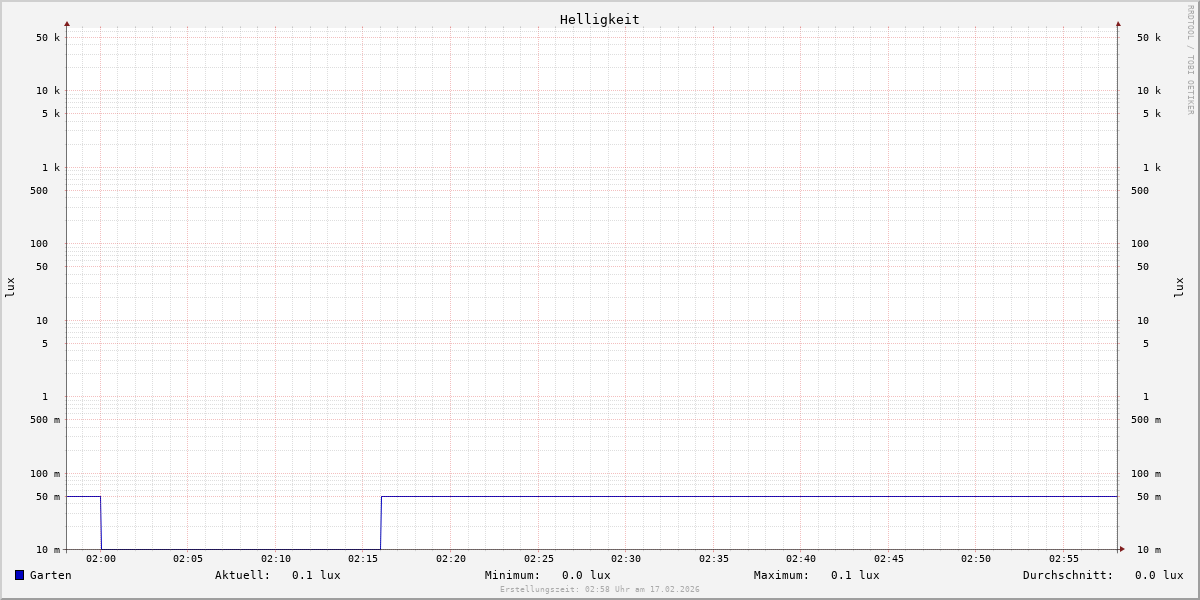Click the left vertical lux axis label
The width and height of the screenshot is (1200, 600).
(x=10, y=287)
